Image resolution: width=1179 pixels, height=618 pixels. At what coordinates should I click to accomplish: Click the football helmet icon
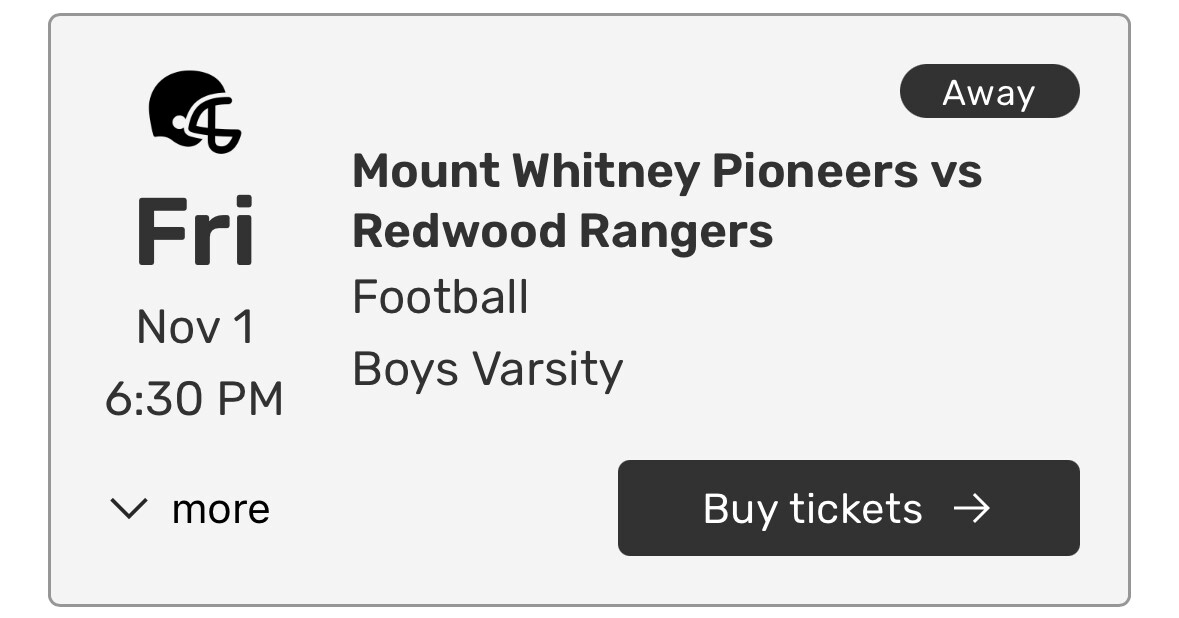click(195, 112)
